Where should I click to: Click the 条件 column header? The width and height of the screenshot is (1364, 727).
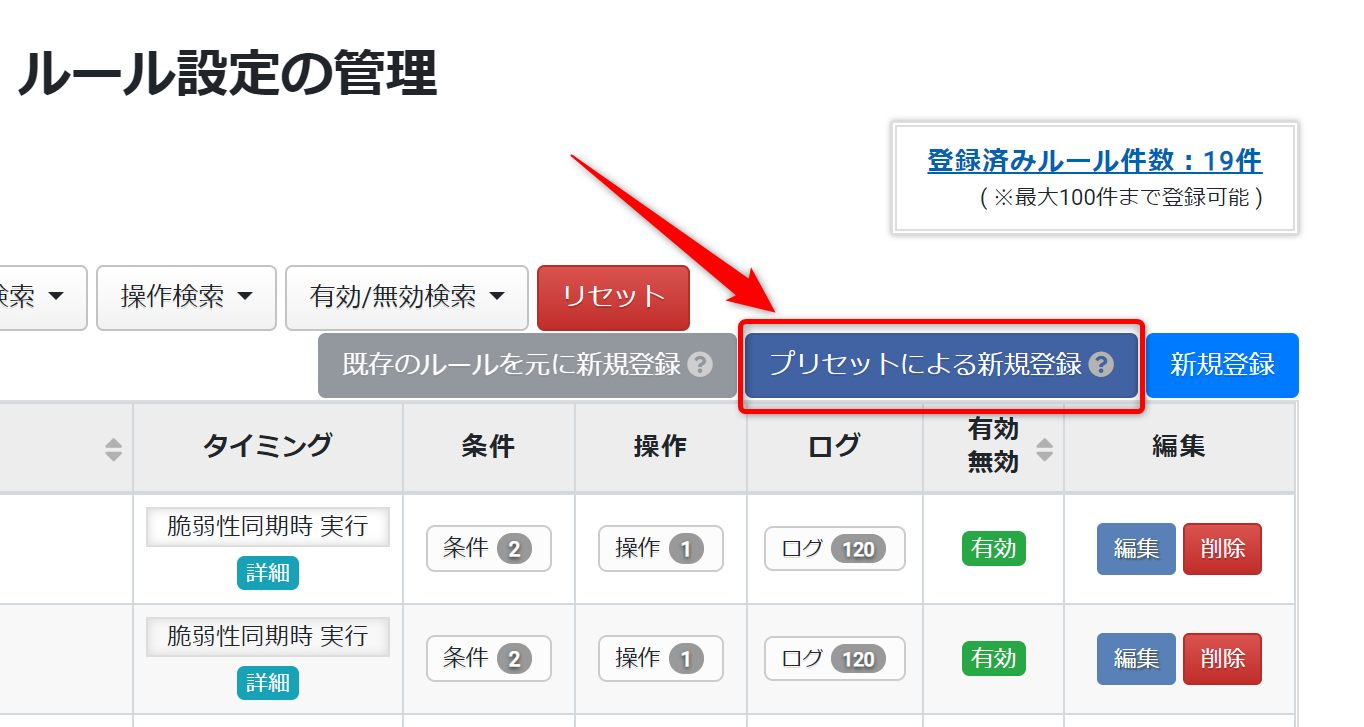pyautogui.click(x=489, y=447)
